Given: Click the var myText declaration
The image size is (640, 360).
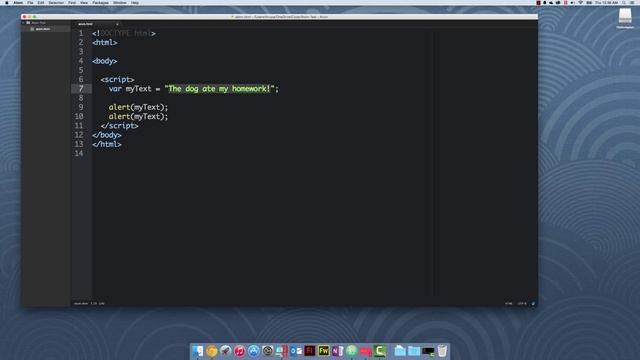Looking at the screenshot, I should tap(130, 89).
